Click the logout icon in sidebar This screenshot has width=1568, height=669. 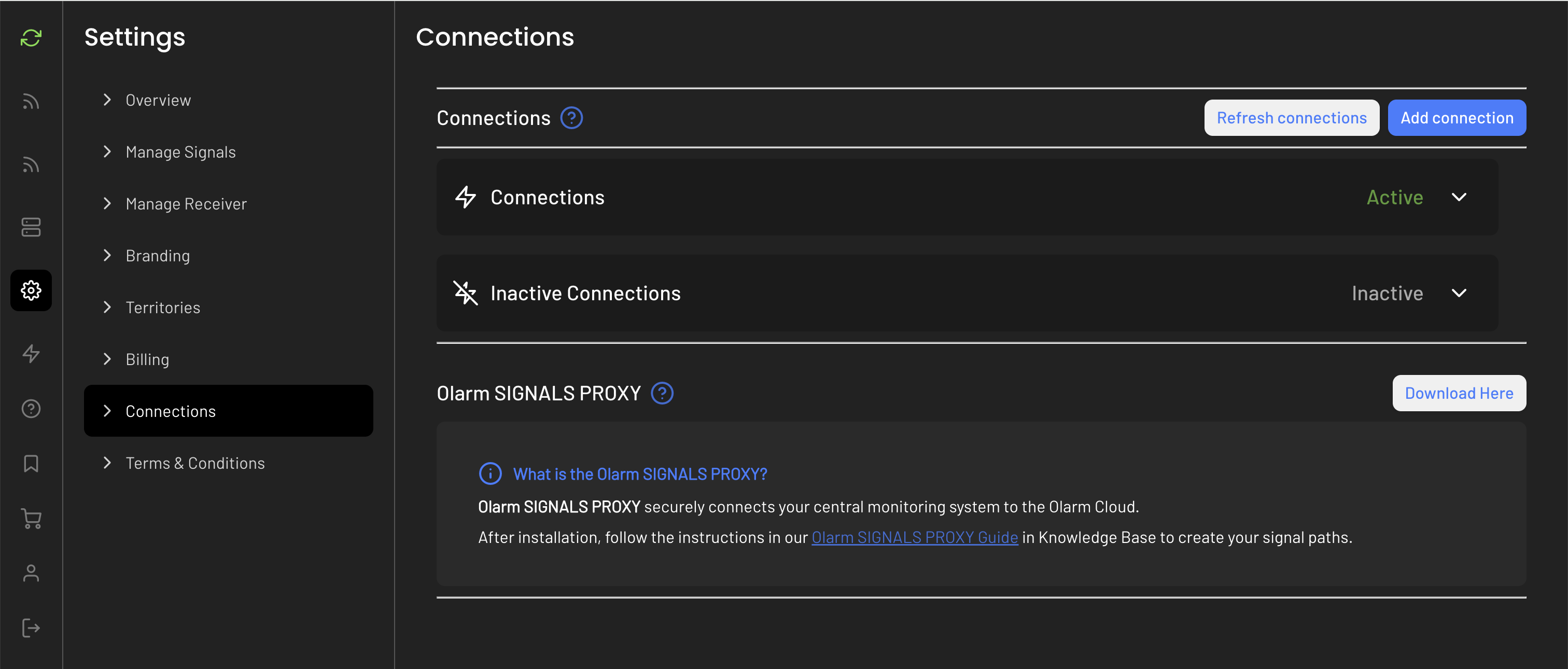(x=31, y=628)
